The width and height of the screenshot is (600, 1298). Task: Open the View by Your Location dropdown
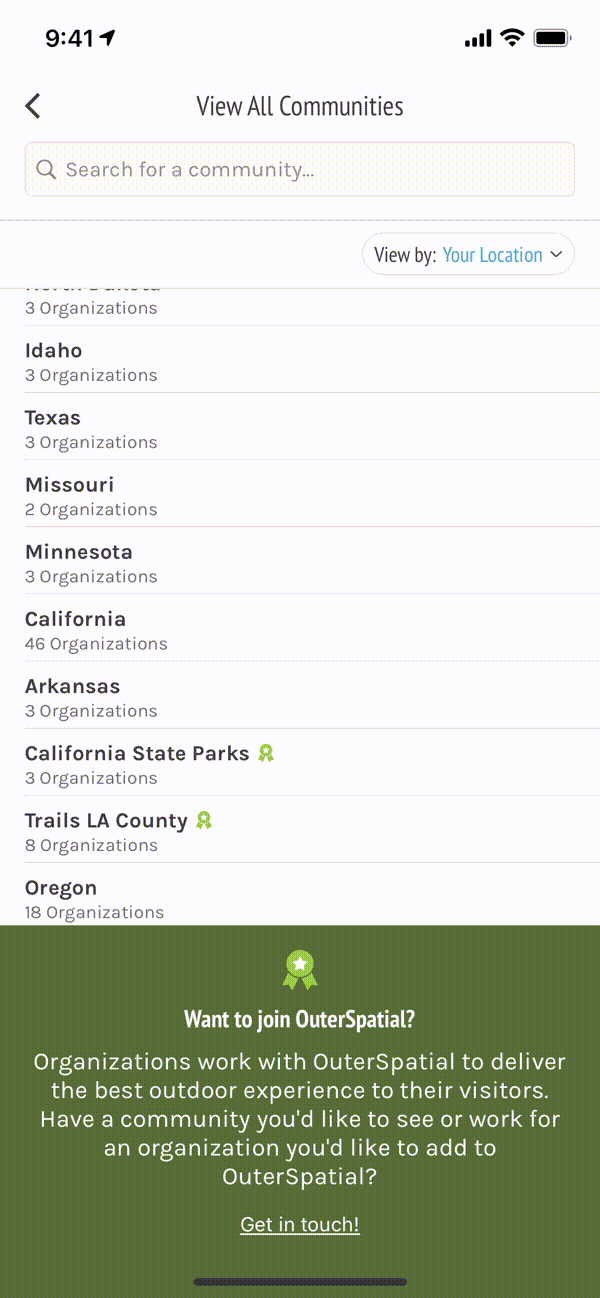tap(468, 254)
